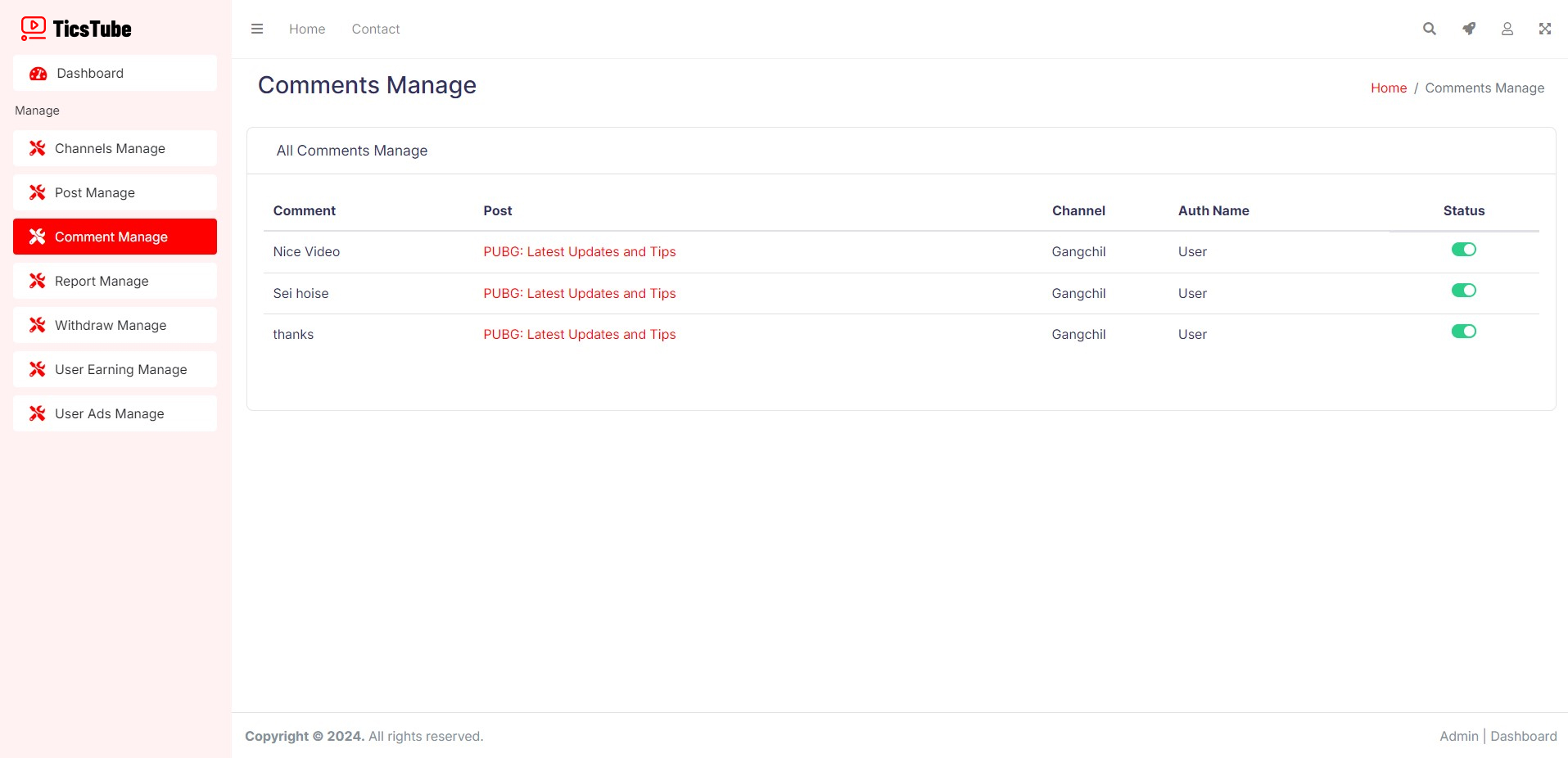The image size is (1568, 758).
Task: Toggle the hamburger sidebar menu icon
Action: pos(257,29)
